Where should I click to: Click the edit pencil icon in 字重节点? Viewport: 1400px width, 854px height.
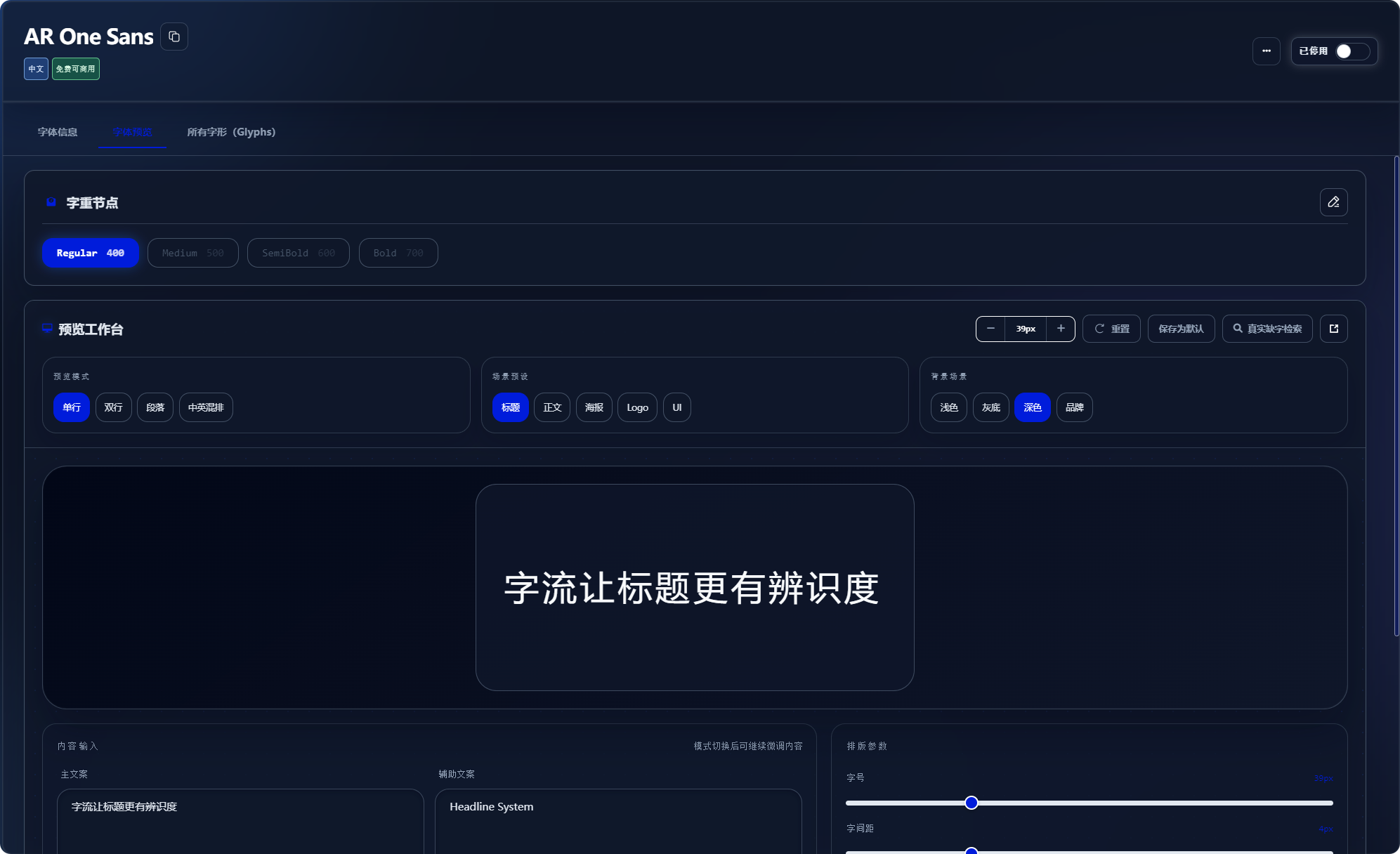pyautogui.click(x=1333, y=202)
